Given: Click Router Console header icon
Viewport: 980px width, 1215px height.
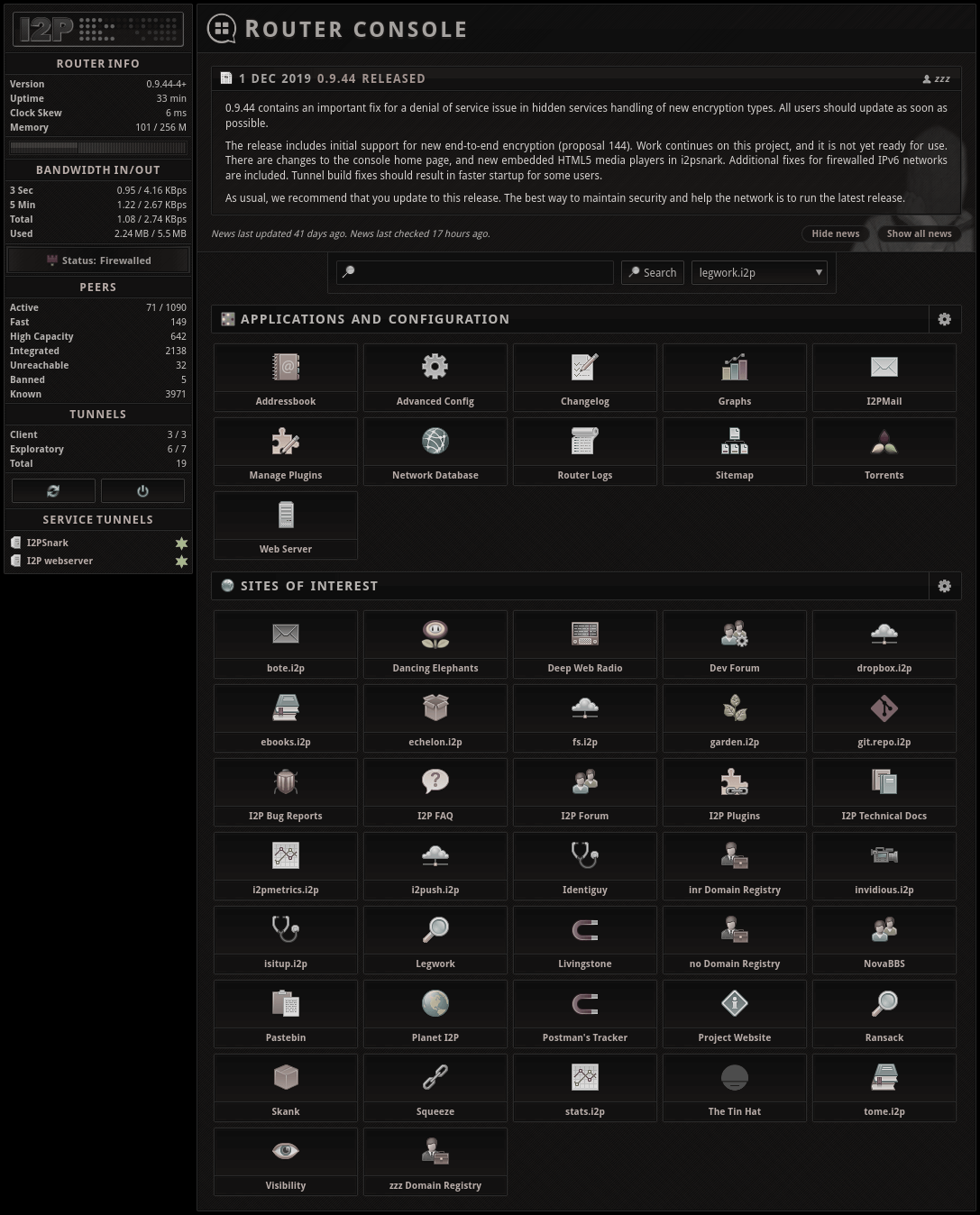Looking at the screenshot, I should (222, 29).
